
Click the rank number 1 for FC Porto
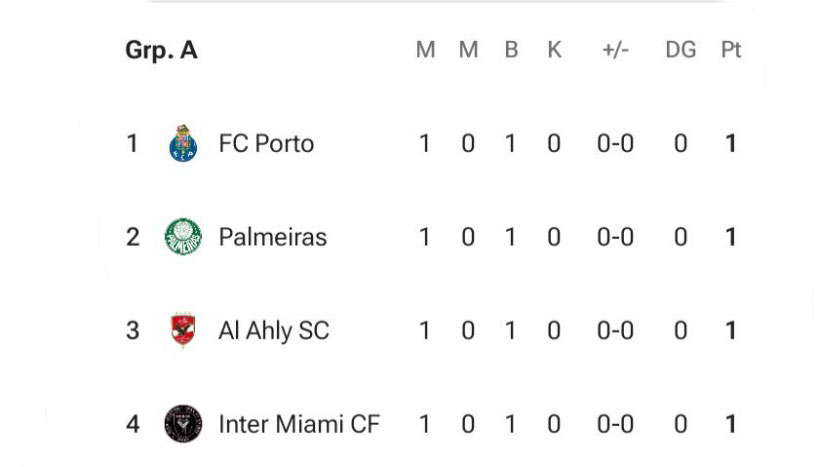point(132,144)
